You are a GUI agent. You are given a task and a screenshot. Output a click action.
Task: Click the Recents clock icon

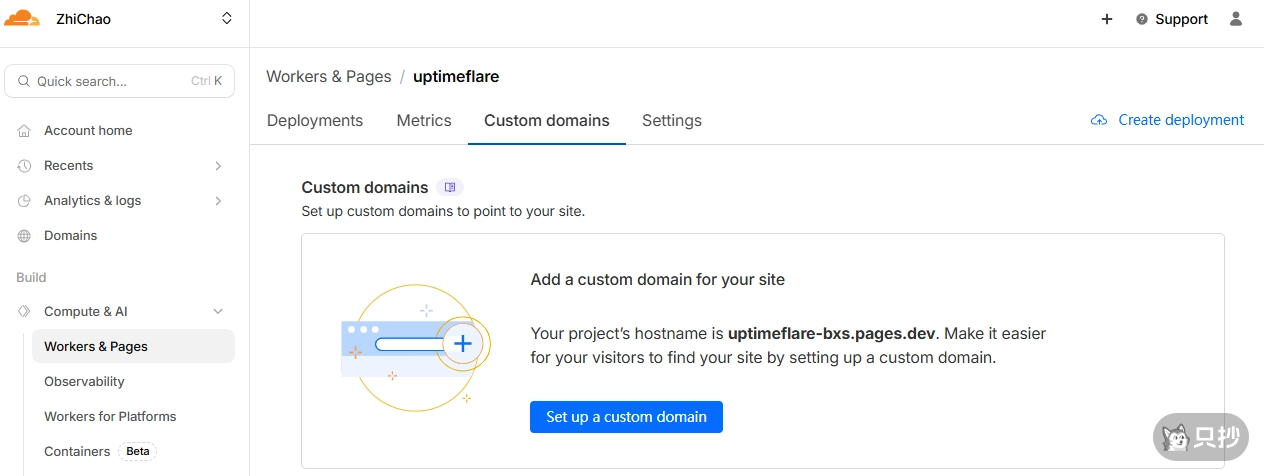pos(24,166)
